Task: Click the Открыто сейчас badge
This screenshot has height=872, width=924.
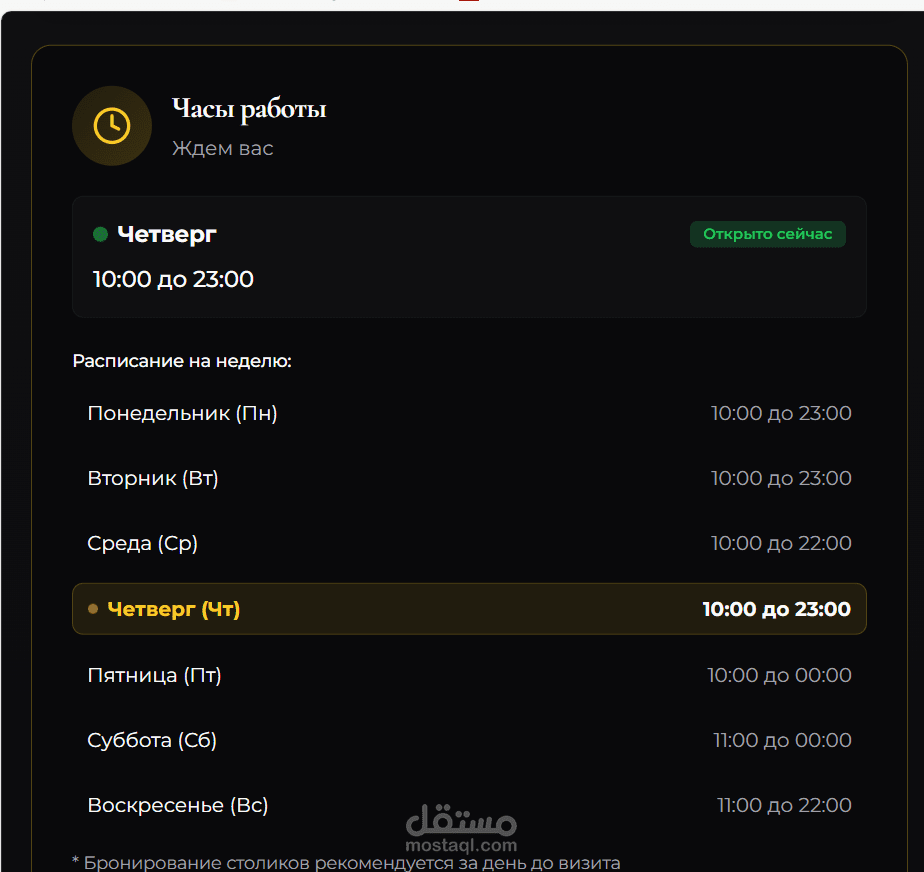Action: click(767, 234)
